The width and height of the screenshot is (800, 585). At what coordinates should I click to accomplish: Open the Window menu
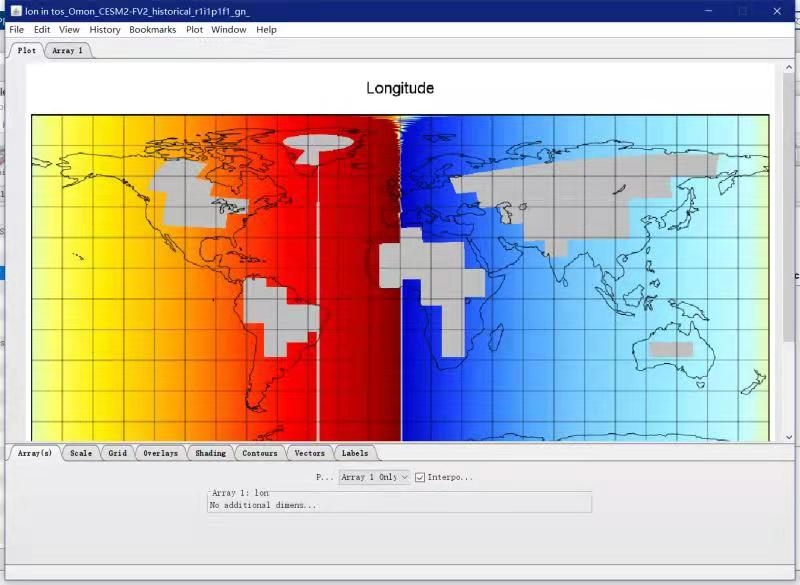229,30
